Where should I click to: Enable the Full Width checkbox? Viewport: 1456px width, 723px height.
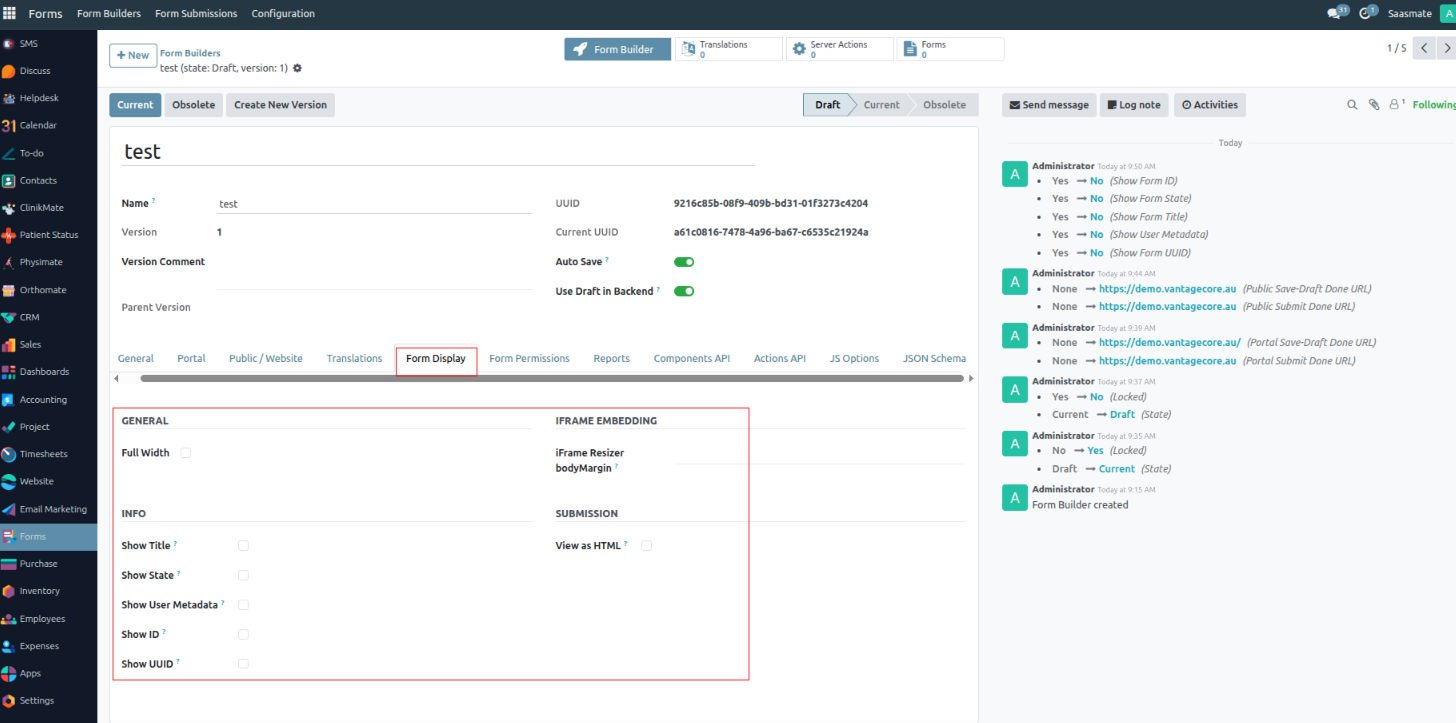click(x=186, y=453)
